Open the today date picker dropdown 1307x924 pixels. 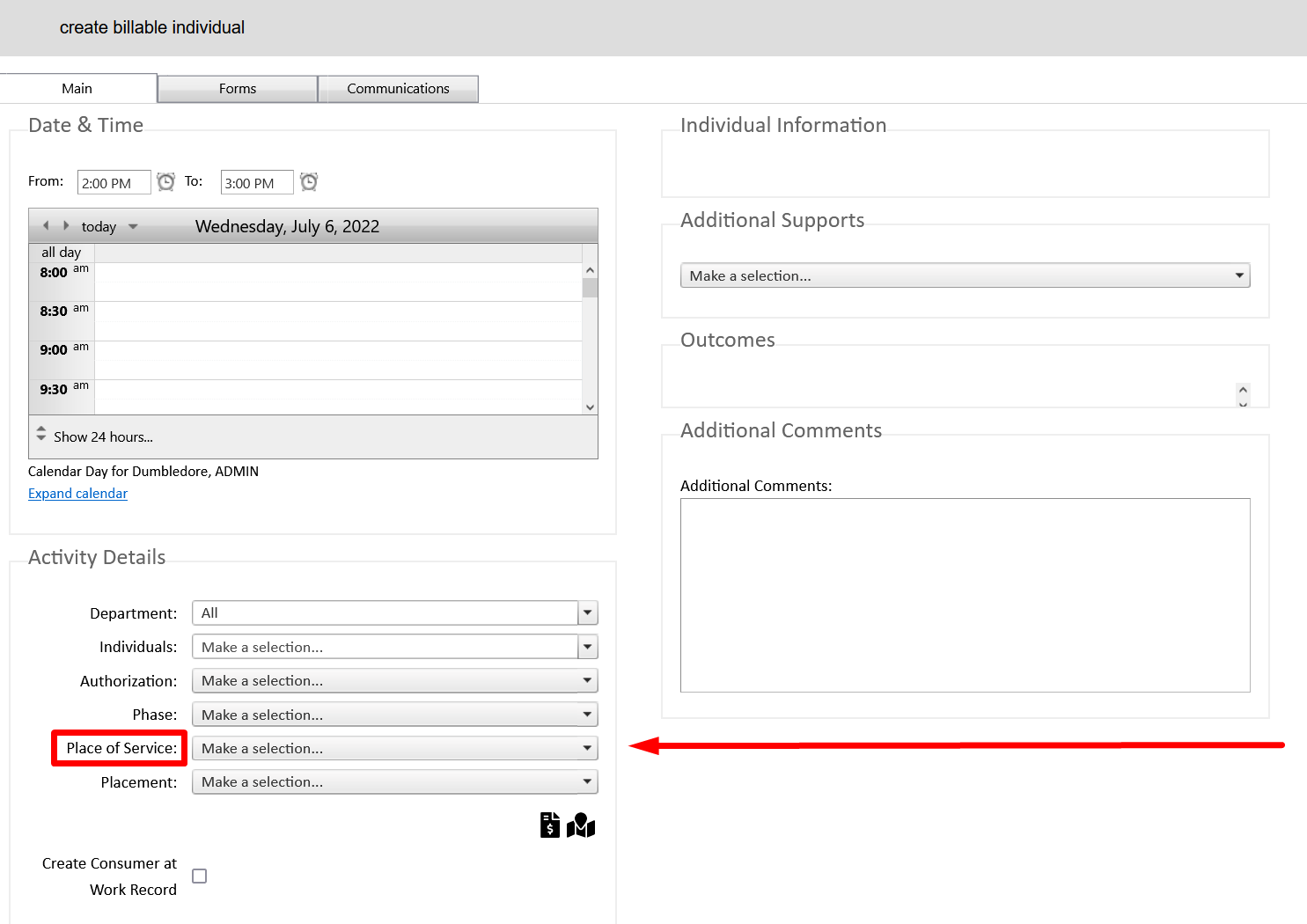[x=133, y=227]
